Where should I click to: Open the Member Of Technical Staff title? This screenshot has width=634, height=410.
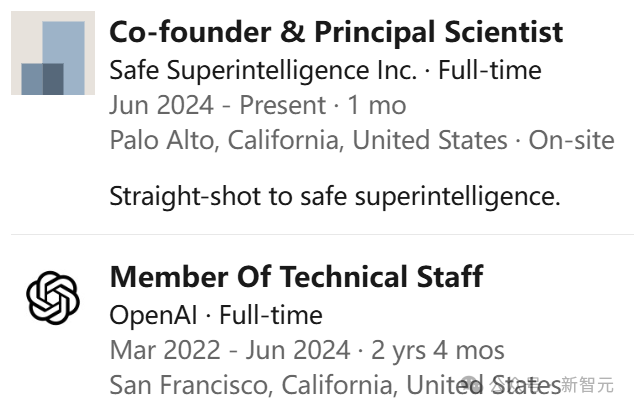tap(296, 277)
